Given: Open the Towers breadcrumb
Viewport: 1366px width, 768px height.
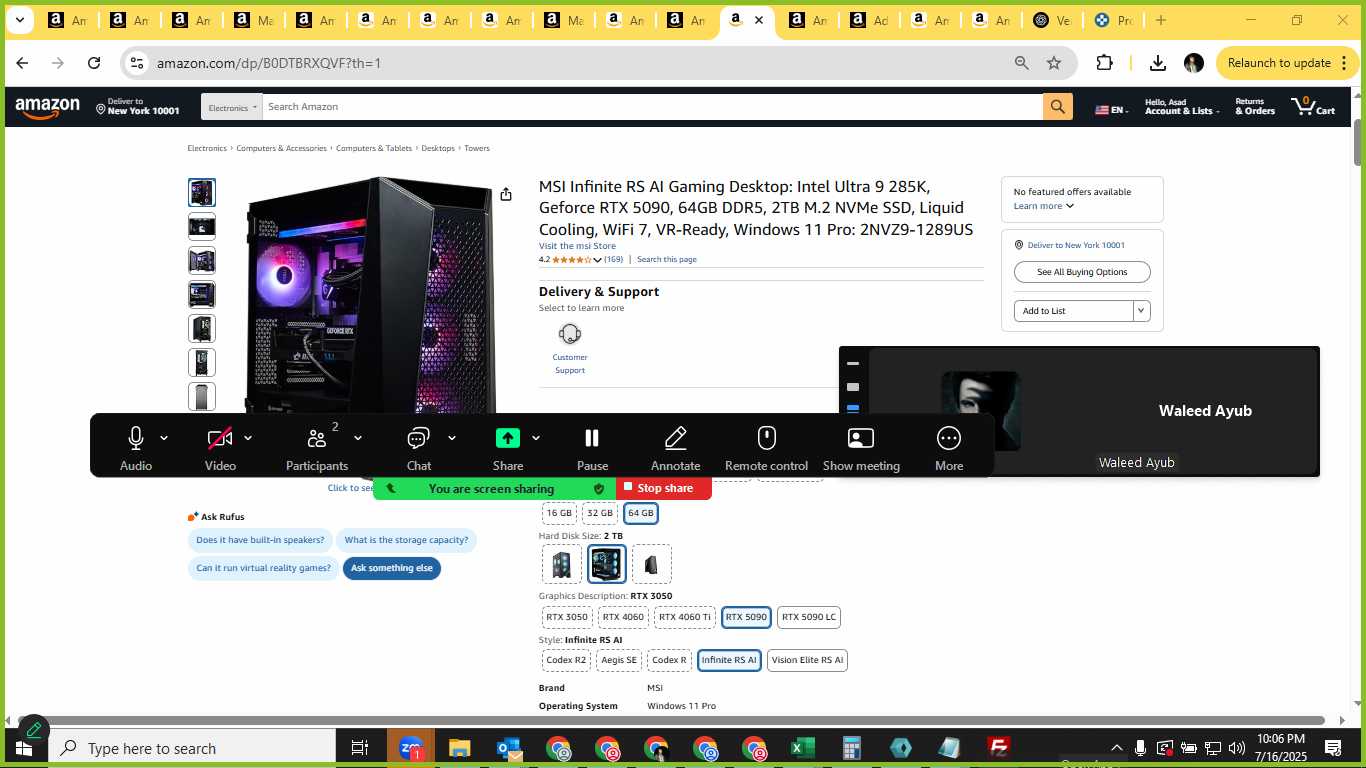Looking at the screenshot, I should 477,148.
